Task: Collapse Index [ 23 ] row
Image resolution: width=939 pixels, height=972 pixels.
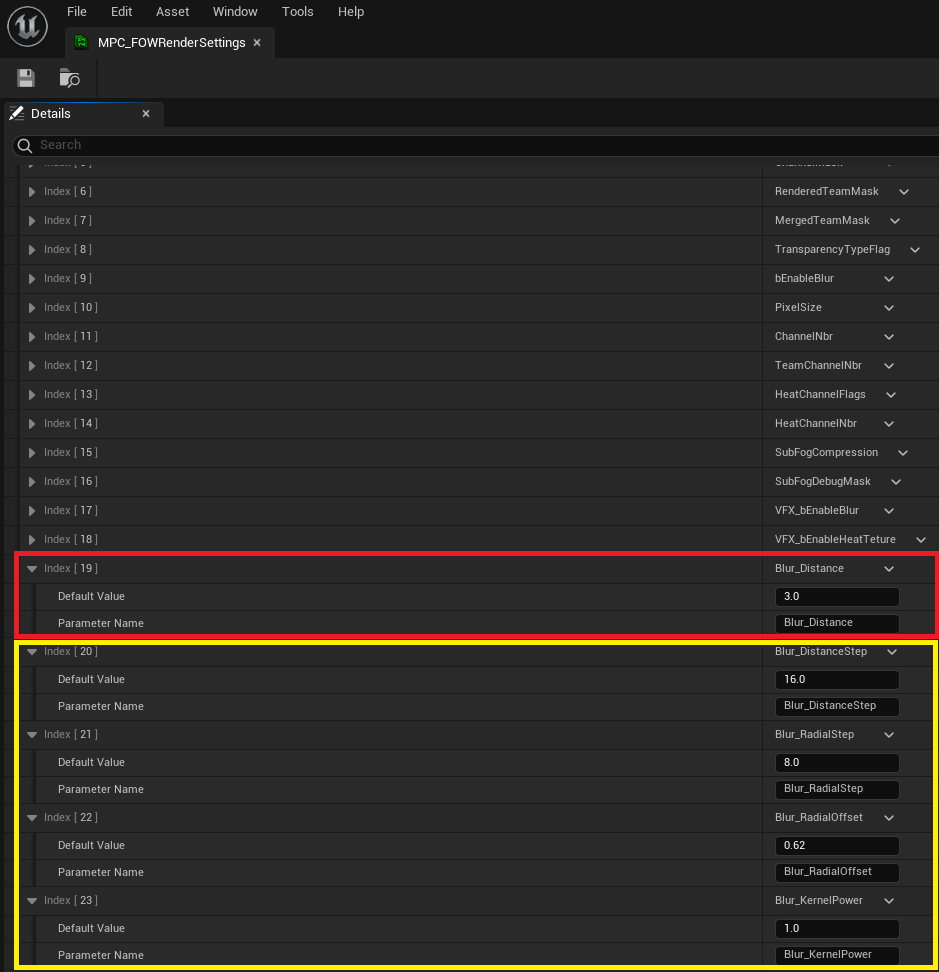Action: point(32,901)
